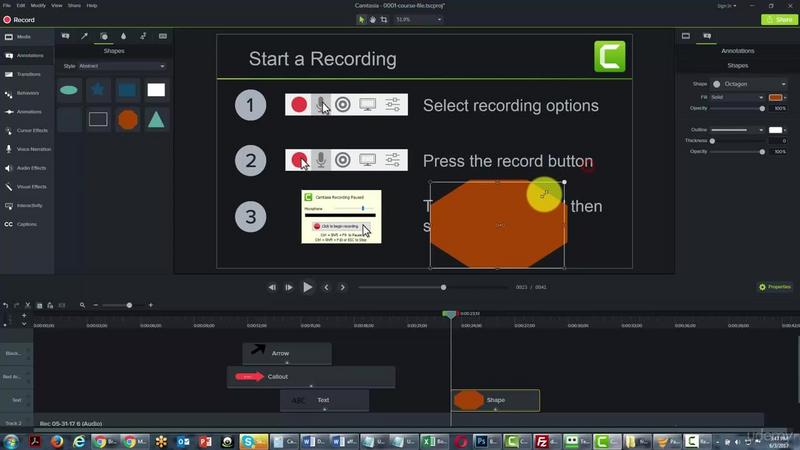Open the canvas zoom percentage dropdown
800x450 pixels.
coord(418,20)
